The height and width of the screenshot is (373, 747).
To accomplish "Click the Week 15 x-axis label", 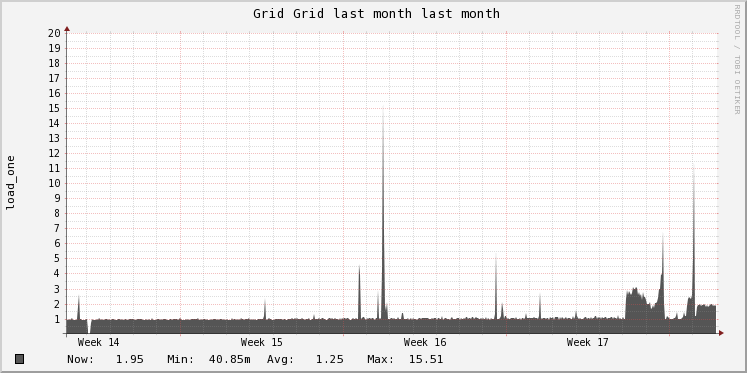I will click(262, 343).
